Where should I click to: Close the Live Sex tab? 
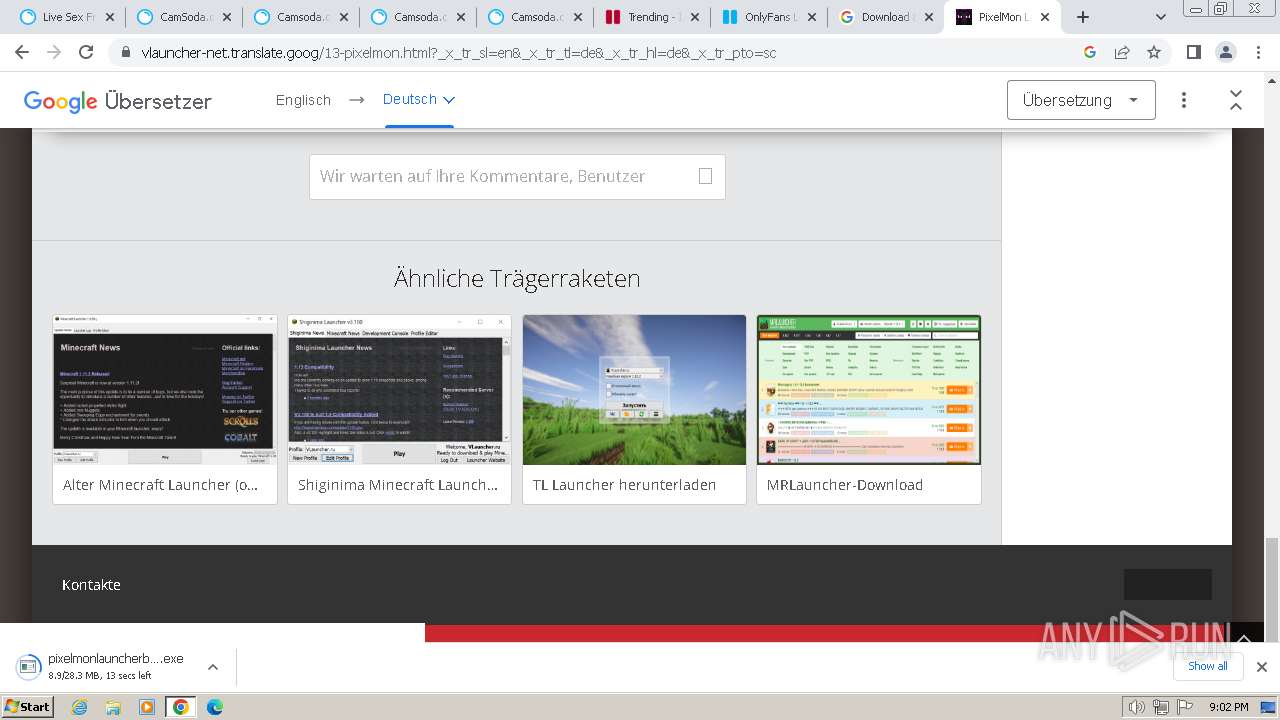click(x=110, y=17)
